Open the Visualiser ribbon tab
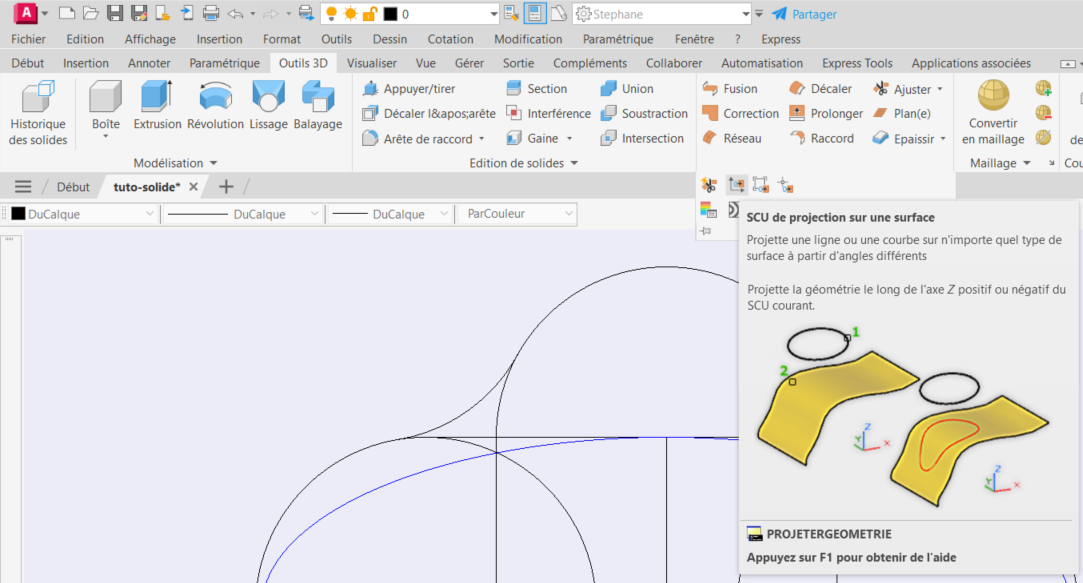Viewport: 1083px width, 583px height. point(371,63)
